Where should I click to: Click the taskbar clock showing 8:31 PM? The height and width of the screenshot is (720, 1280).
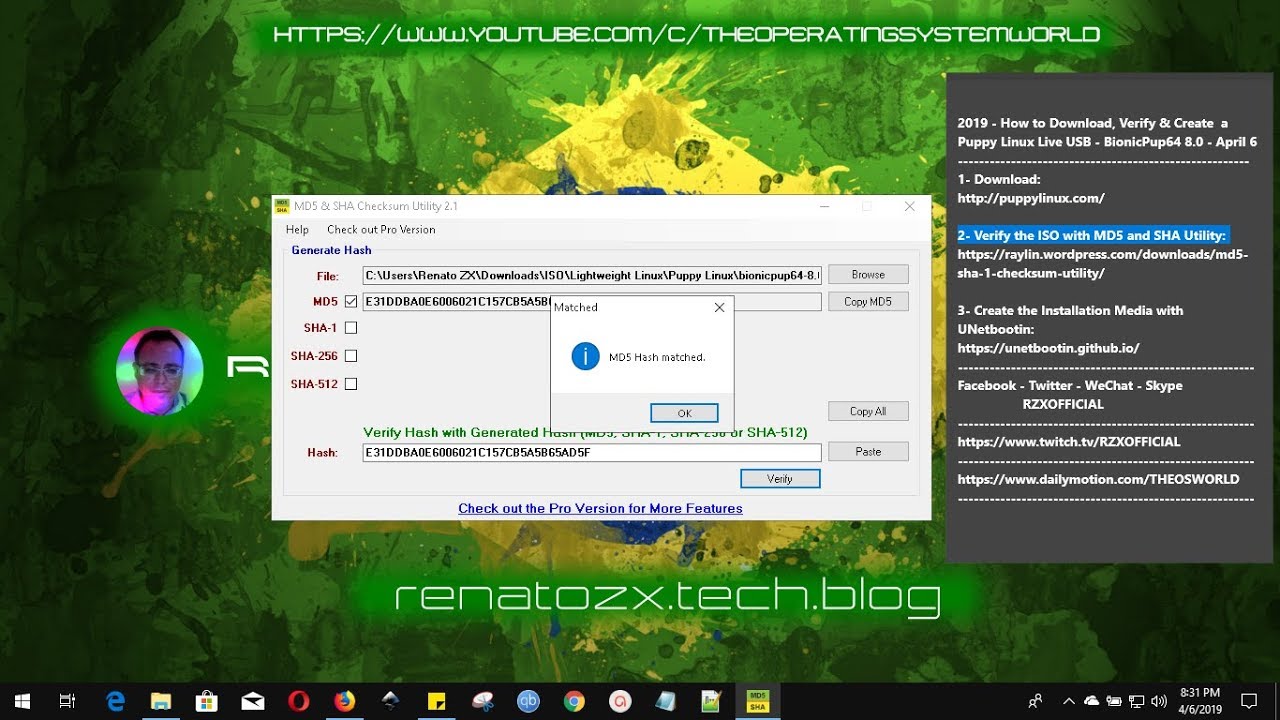(x=1200, y=701)
